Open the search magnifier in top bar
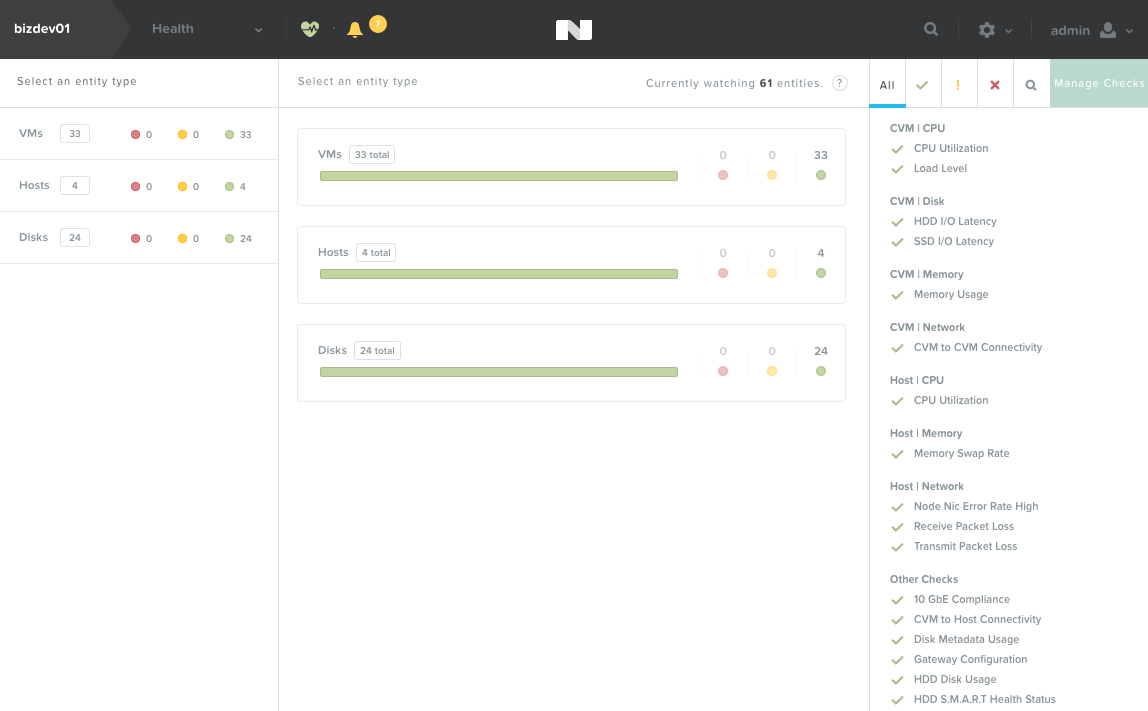The height and width of the screenshot is (711, 1148). [x=931, y=29]
